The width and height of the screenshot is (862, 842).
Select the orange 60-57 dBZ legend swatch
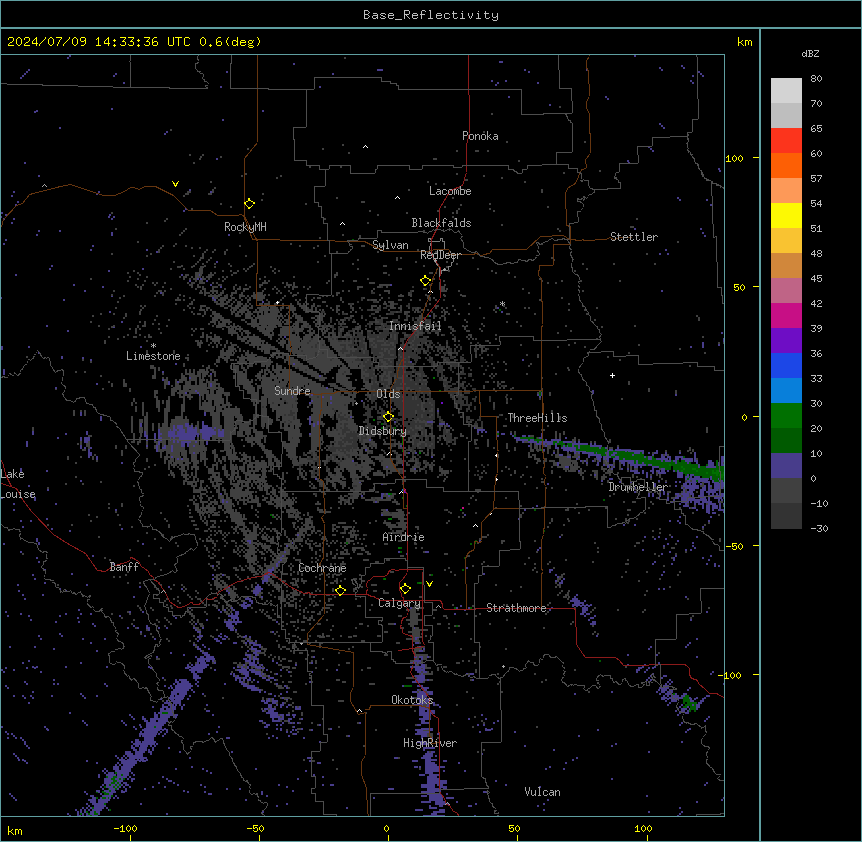coord(786,165)
